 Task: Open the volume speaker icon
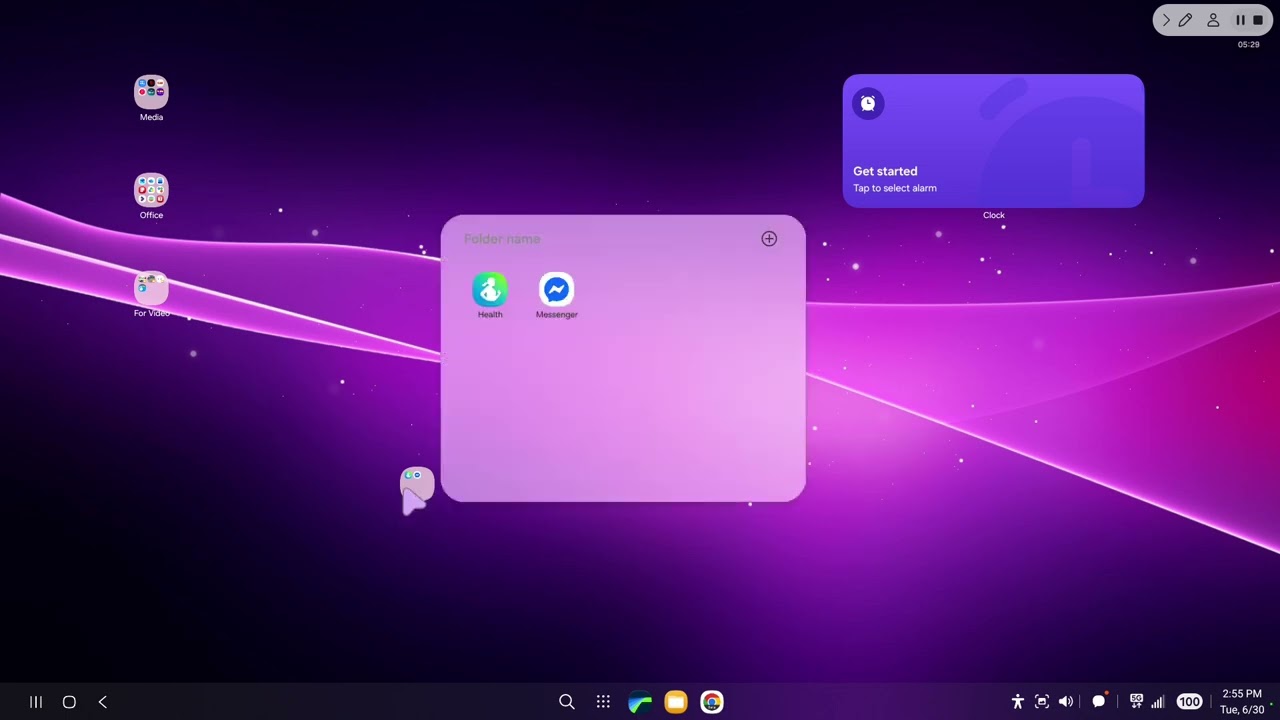[x=1066, y=702]
